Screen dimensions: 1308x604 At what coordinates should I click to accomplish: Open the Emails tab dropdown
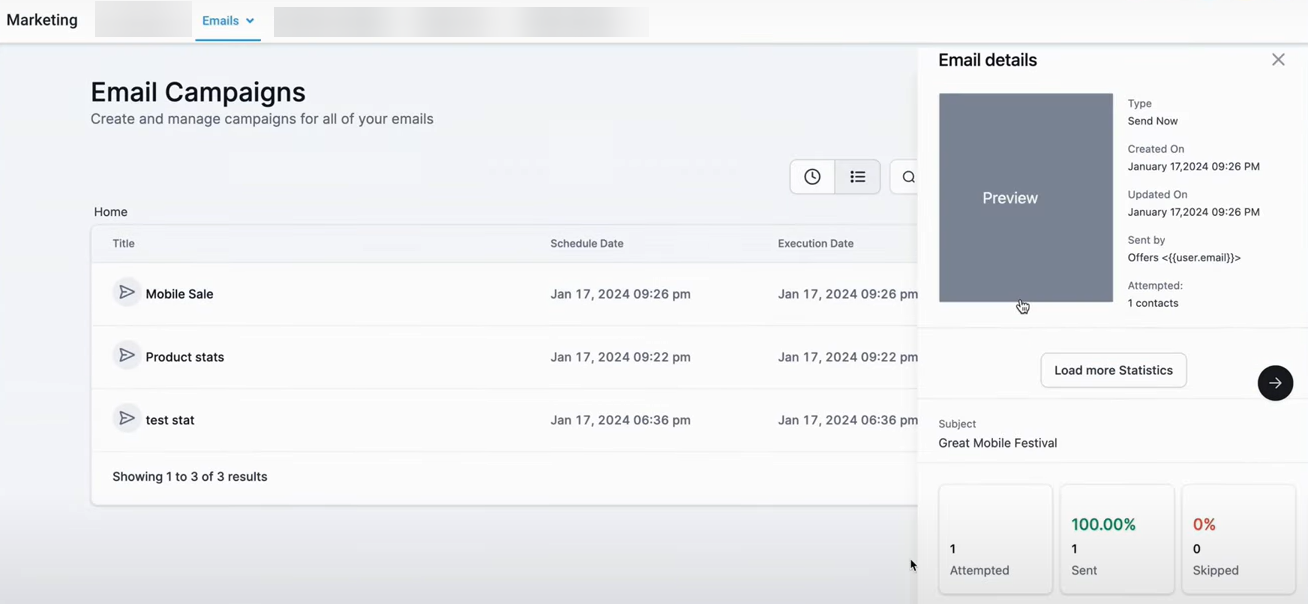coord(228,21)
